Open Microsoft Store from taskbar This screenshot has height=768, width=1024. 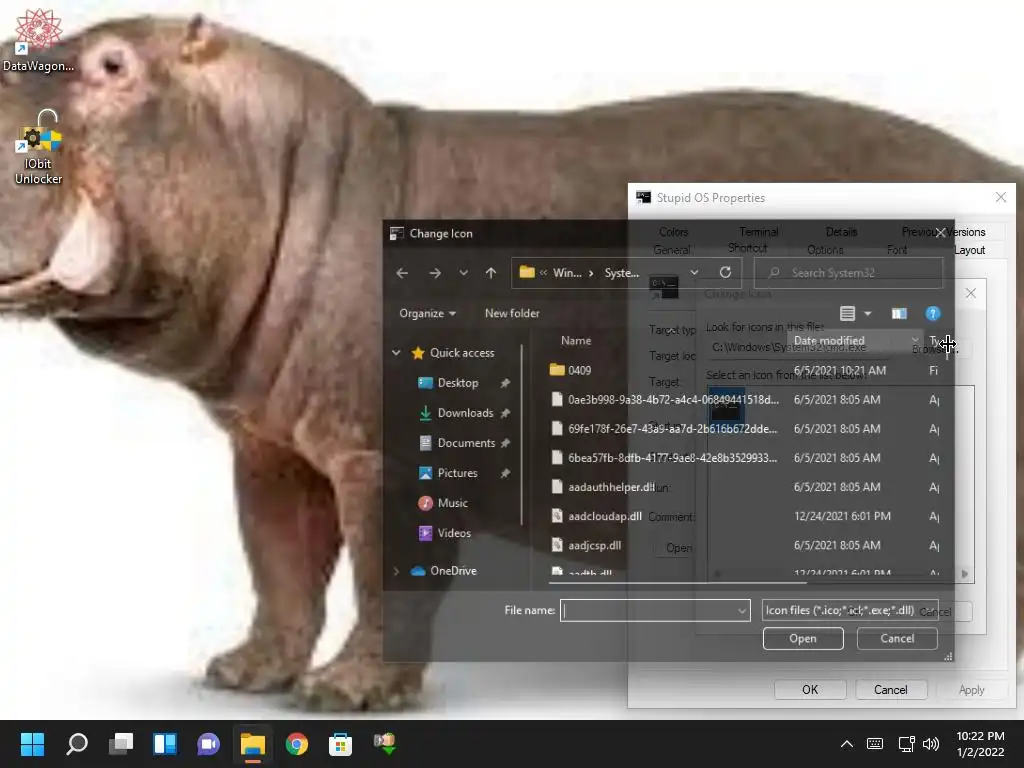point(340,744)
